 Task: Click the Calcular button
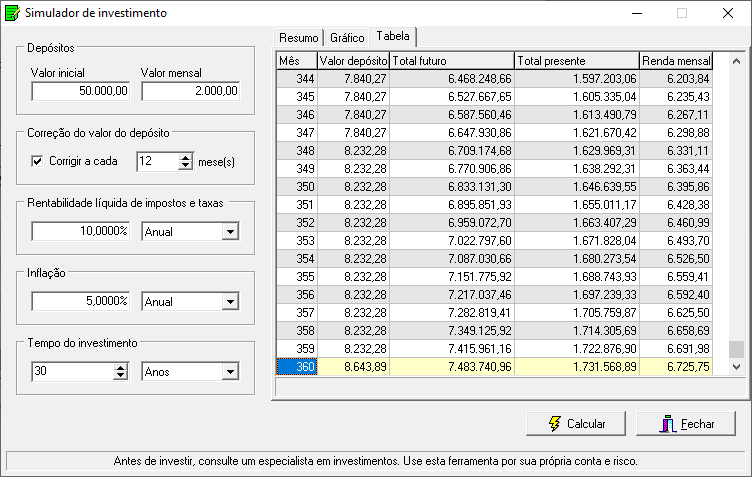point(576,424)
